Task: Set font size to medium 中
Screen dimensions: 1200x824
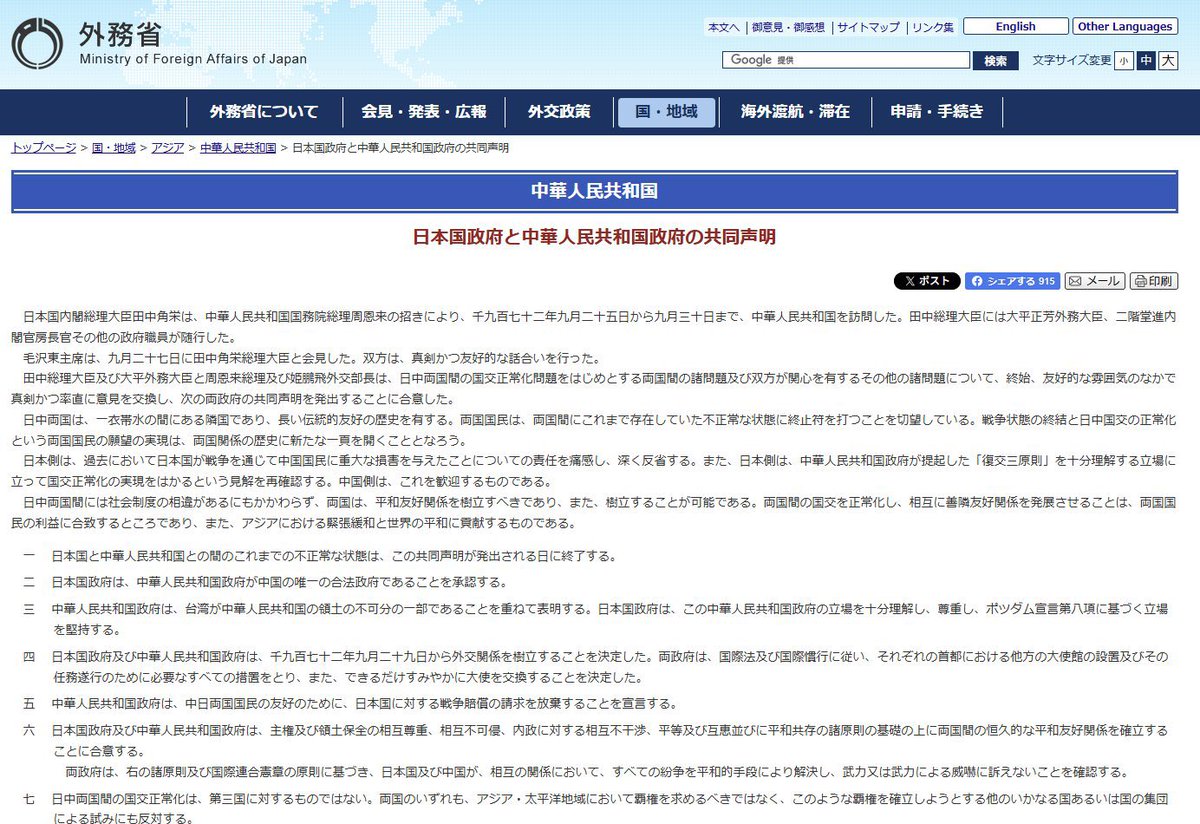Action: (1146, 61)
